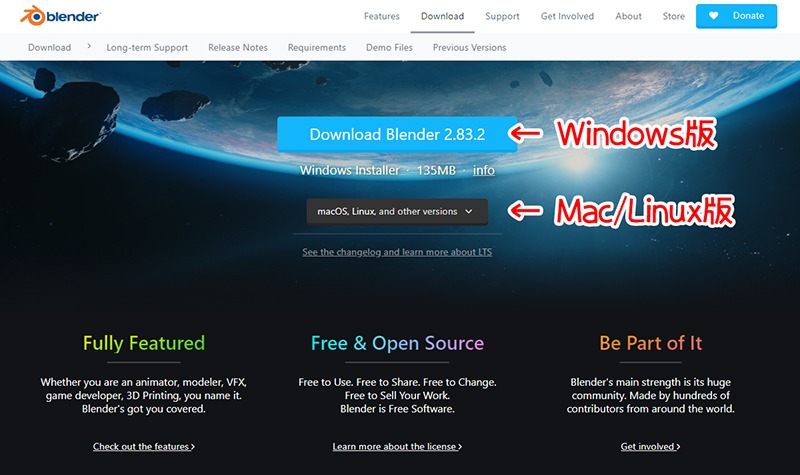The width and height of the screenshot is (800, 475).
Task: Click the Free & Open Source heading
Action: coord(397,343)
